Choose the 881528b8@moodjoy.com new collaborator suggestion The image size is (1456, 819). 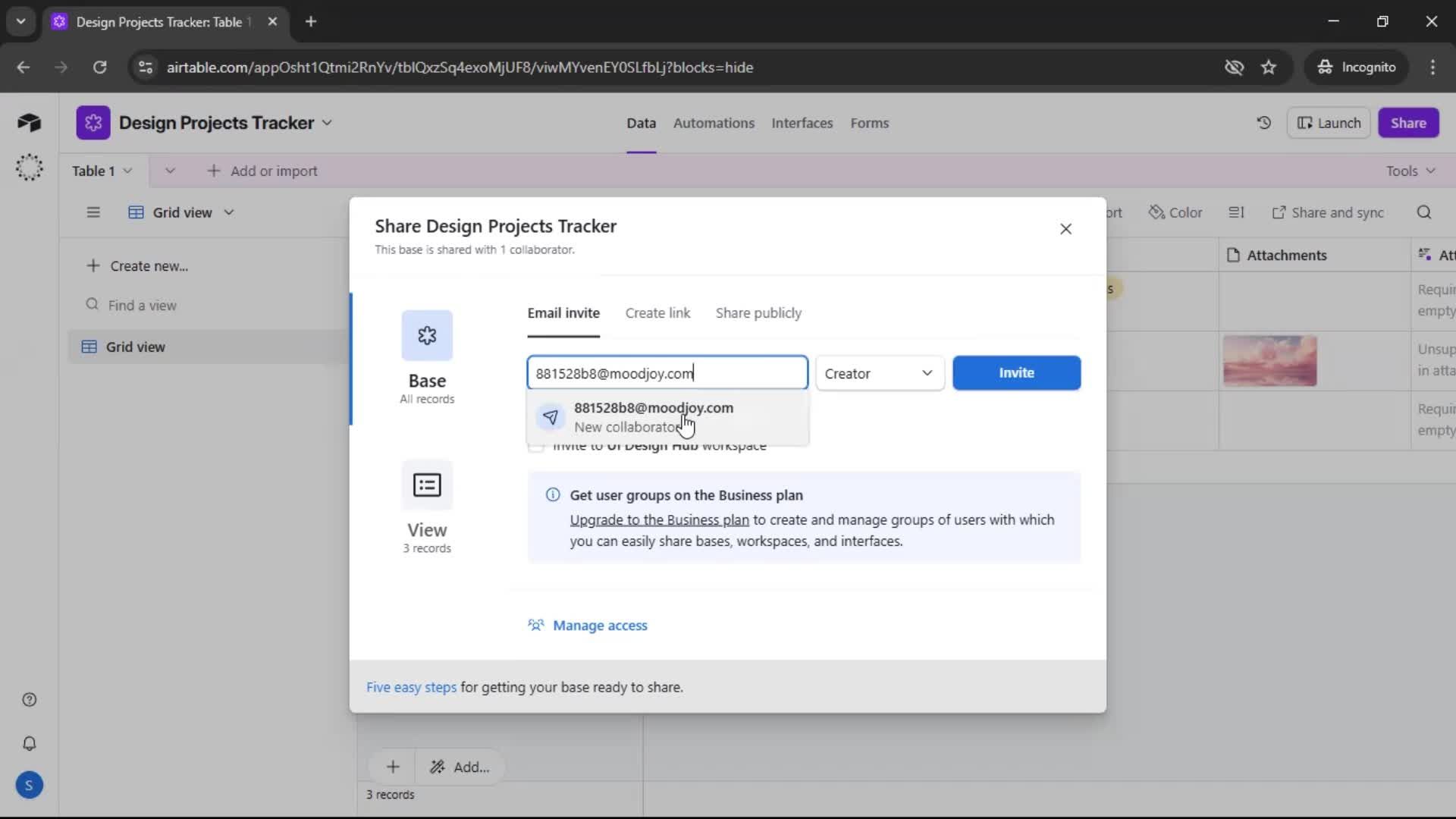coord(667,417)
